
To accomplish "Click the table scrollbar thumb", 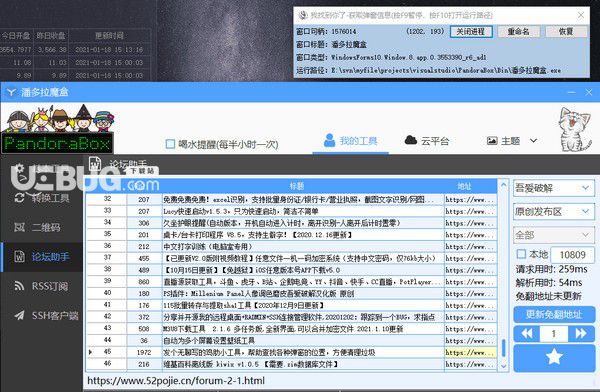I will point(504,348).
